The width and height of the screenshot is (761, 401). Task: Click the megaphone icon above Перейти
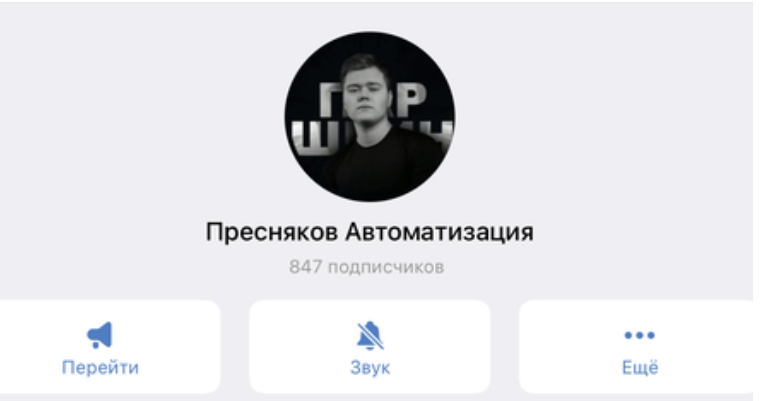[100, 334]
